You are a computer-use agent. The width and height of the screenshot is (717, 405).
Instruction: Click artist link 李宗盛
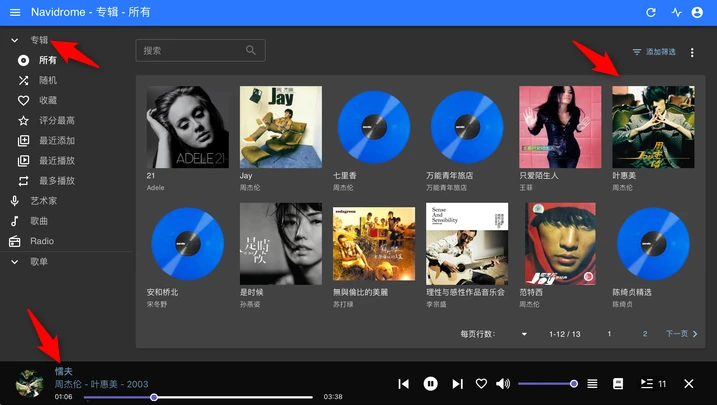[x=437, y=304]
